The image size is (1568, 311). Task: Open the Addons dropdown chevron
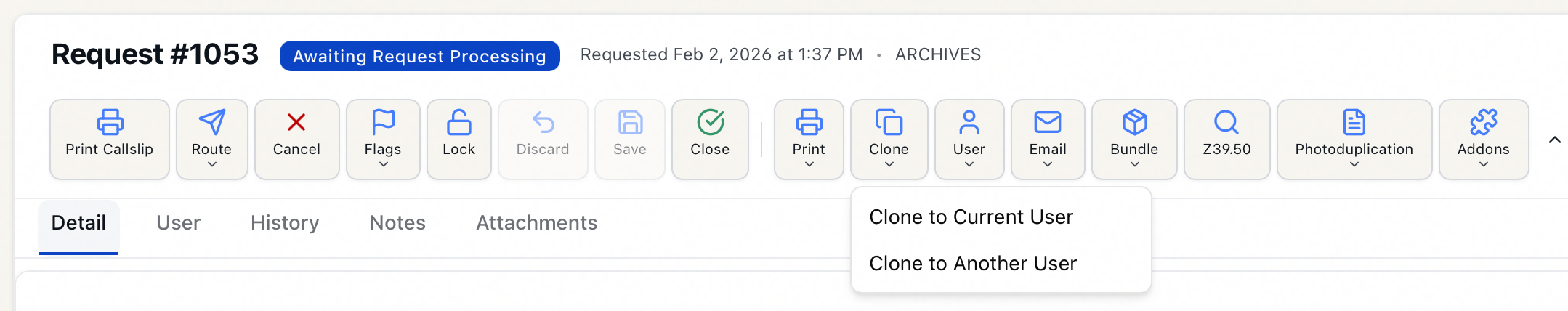(1484, 165)
